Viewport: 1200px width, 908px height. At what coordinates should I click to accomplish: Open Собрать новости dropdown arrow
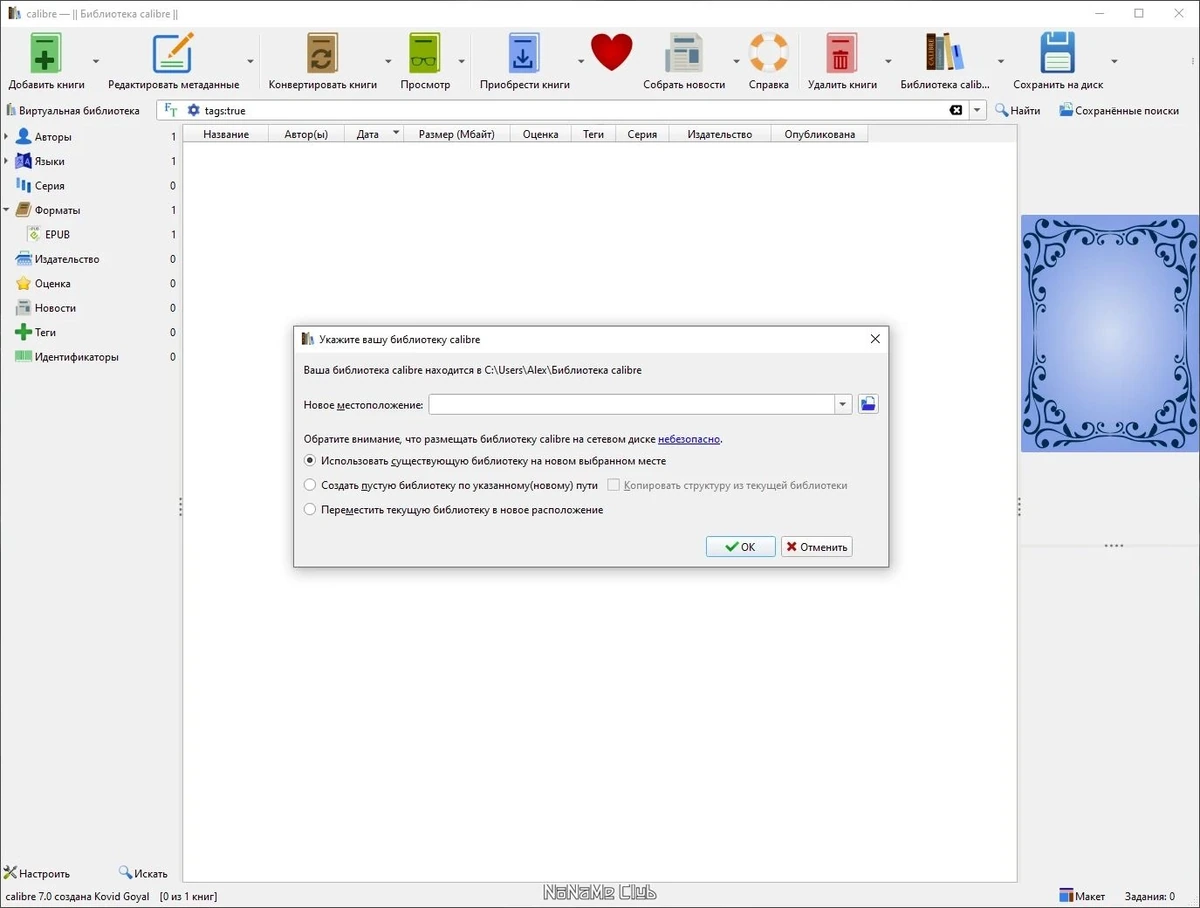(x=736, y=61)
